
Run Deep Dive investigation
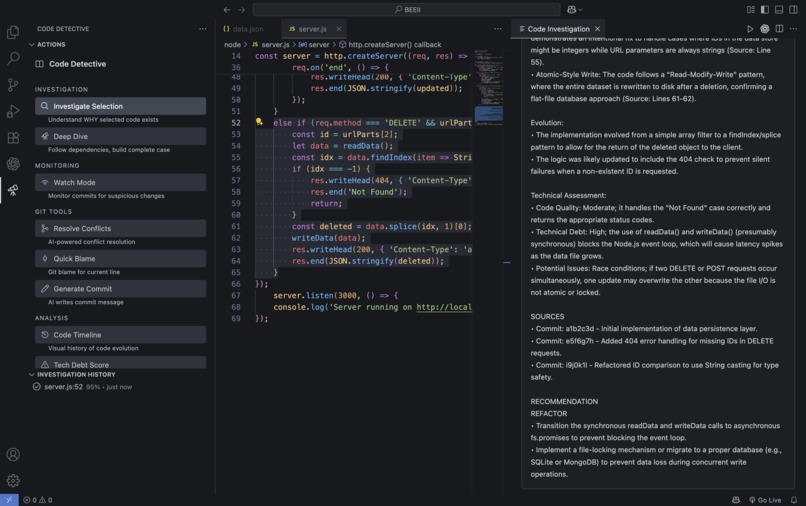[120, 136]
